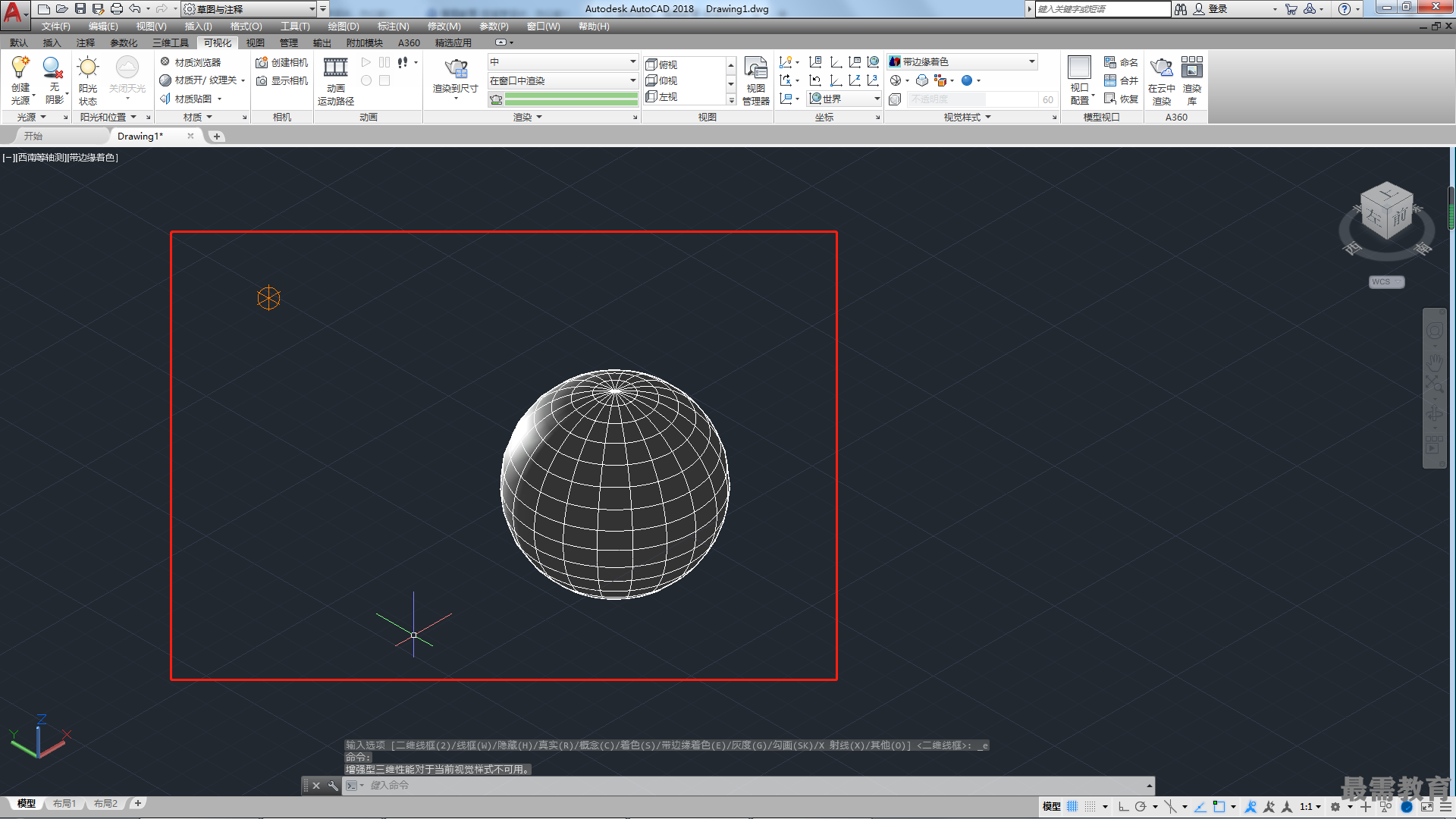Click the blue sphere visual style icon
Viewport: 1456px width, 819px height.
tap(967, 80)
